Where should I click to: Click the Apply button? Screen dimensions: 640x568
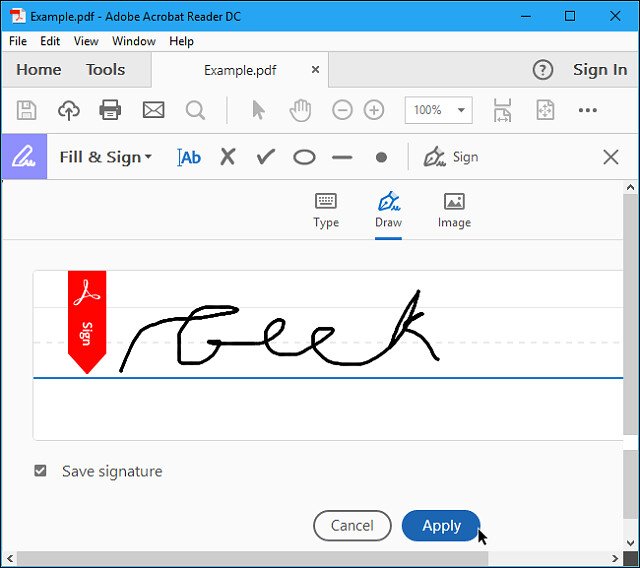(x=441, y=525)
